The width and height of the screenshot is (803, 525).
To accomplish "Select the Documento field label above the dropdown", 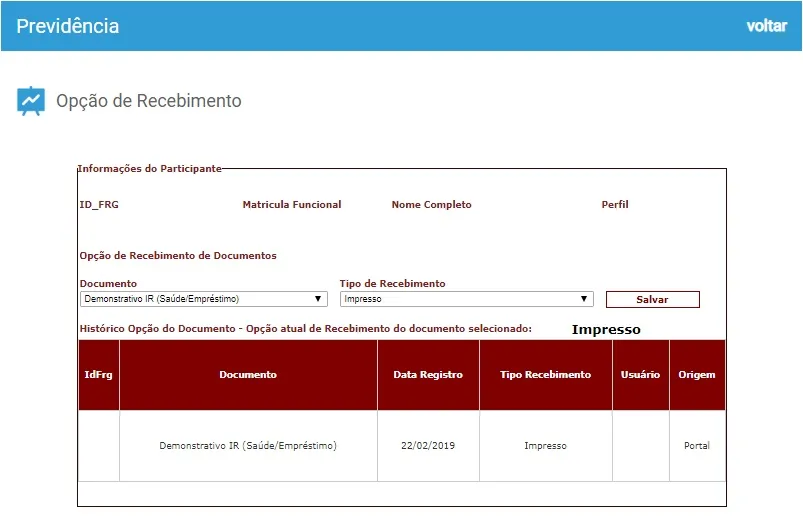I will pos(108,284).
